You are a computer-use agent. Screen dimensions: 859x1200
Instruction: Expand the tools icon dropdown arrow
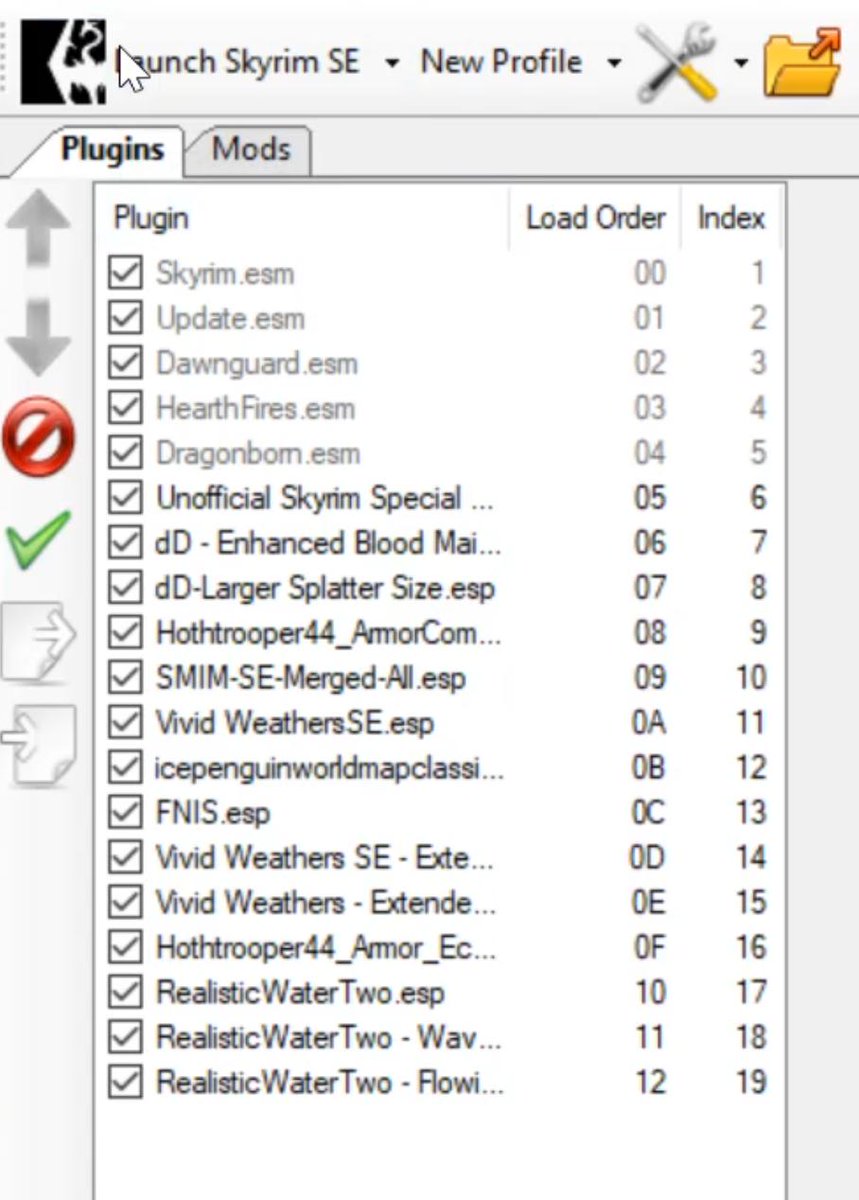pyautogui.click(x=740, y=63)
